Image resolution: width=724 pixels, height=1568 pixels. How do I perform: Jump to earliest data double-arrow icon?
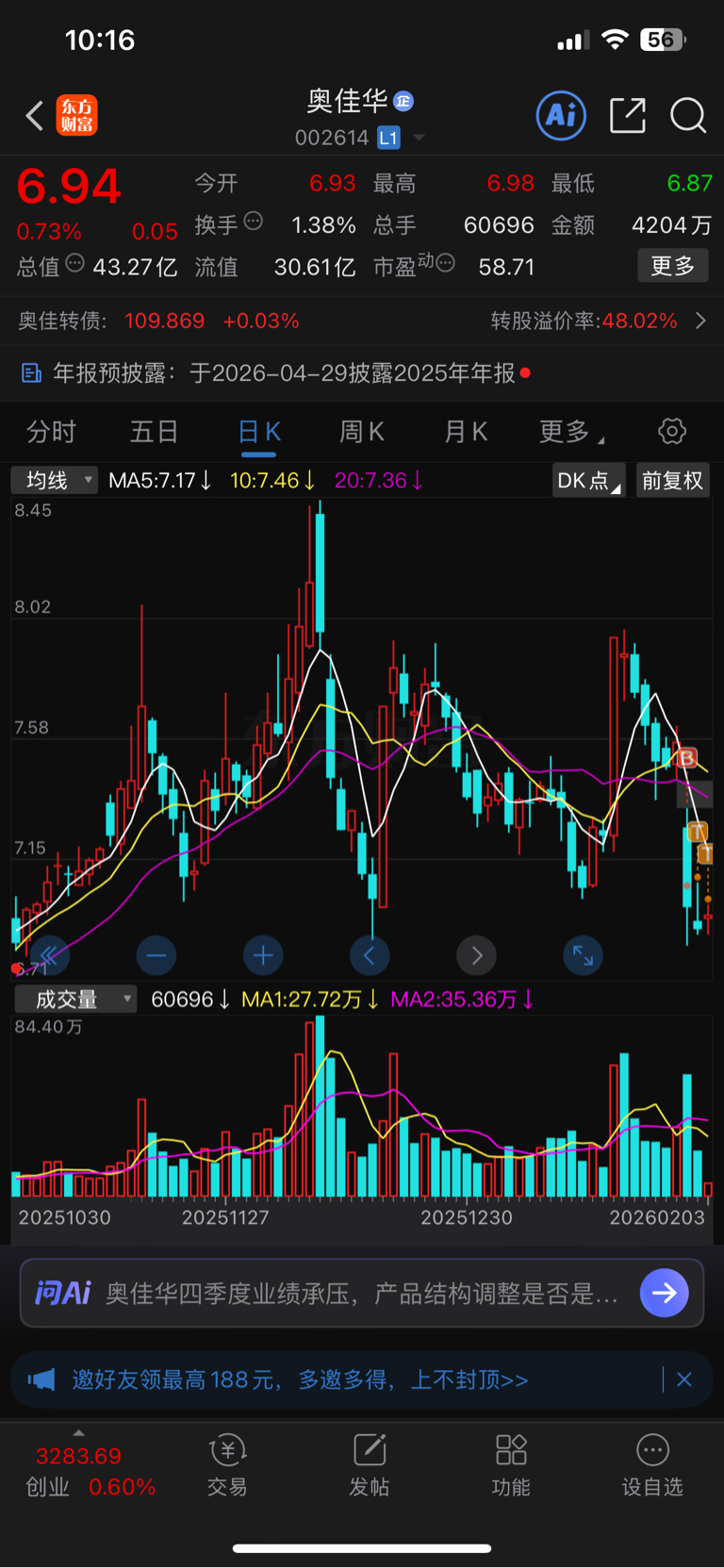(49, 956)
